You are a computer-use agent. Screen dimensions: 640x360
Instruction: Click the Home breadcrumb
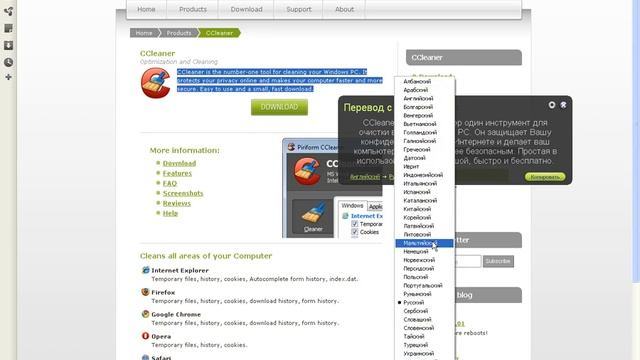pyautogui.click(x=144, y=33)
